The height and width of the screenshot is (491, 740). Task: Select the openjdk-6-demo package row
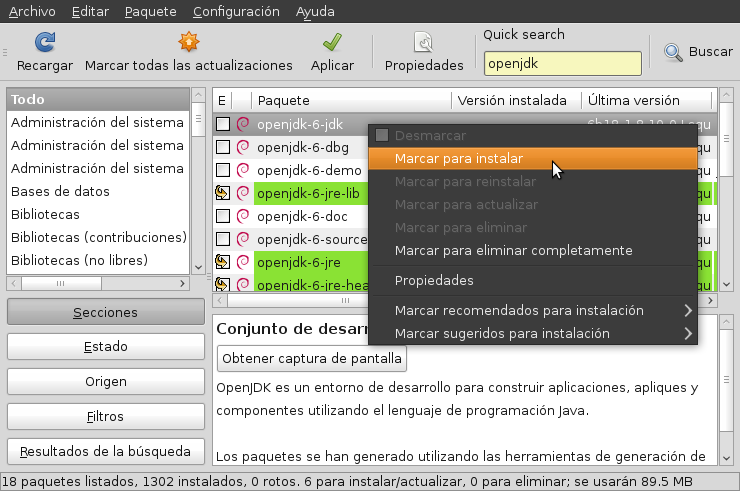click(x=290, y=170)
